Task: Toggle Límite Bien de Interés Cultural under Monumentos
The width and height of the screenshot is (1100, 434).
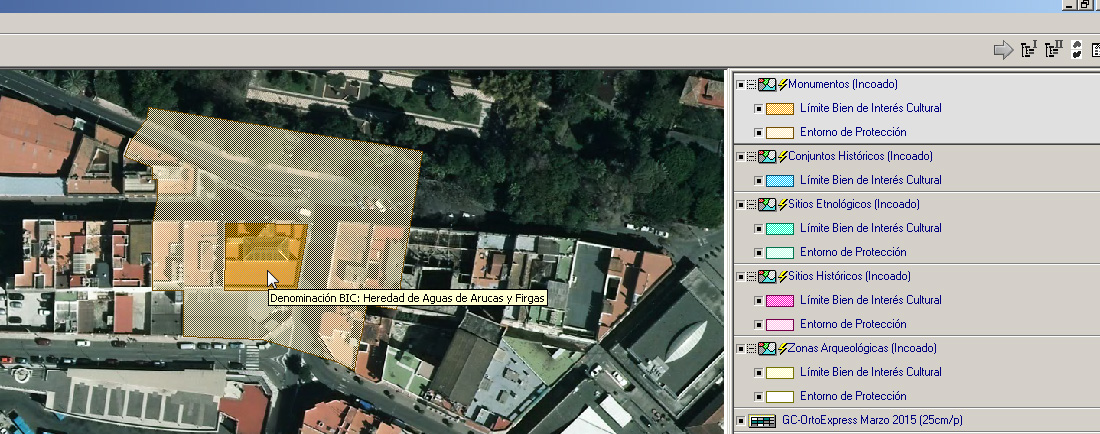Action: [758, 109]
